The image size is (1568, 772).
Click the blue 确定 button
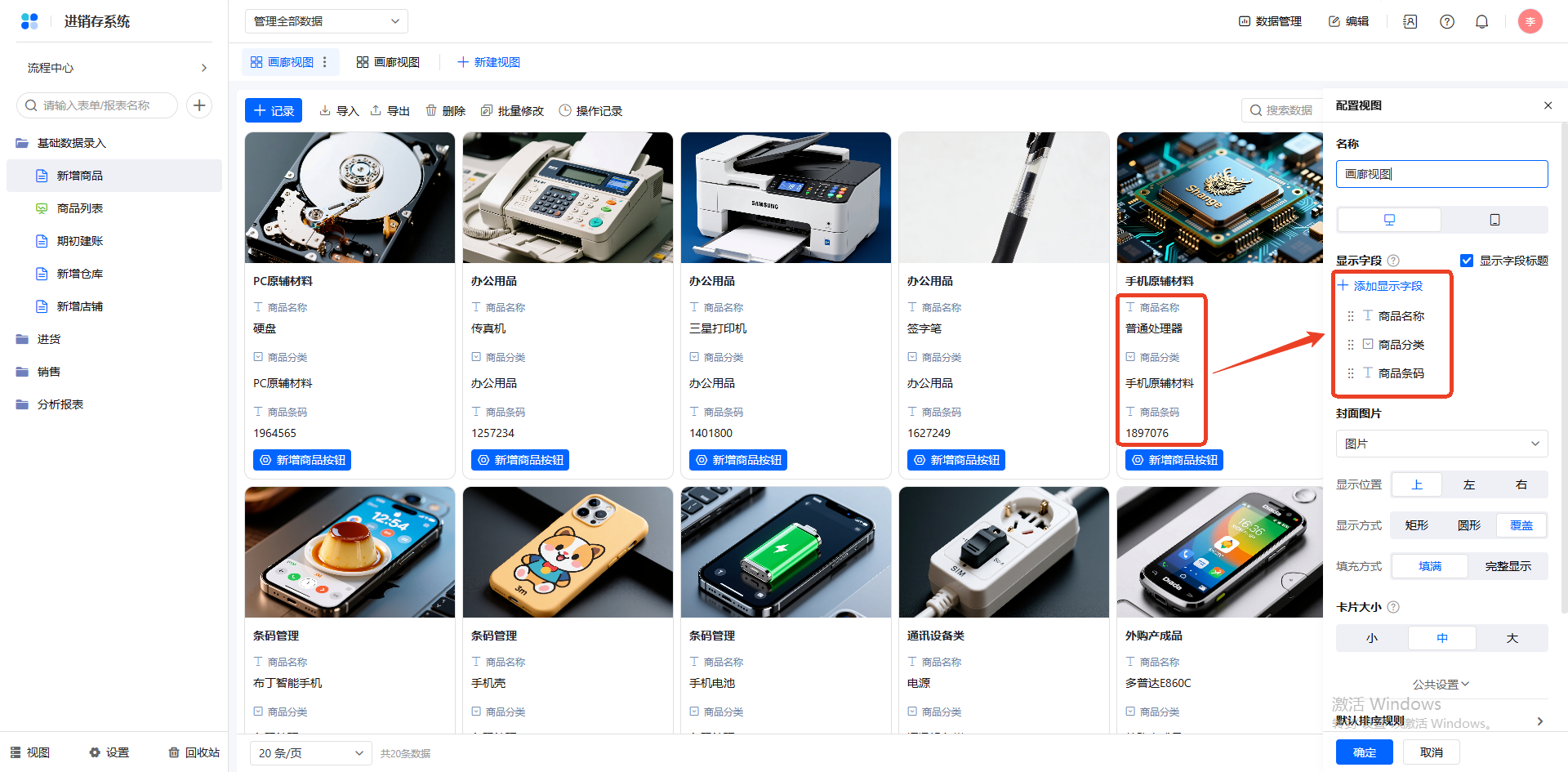tap(1364, 752)
